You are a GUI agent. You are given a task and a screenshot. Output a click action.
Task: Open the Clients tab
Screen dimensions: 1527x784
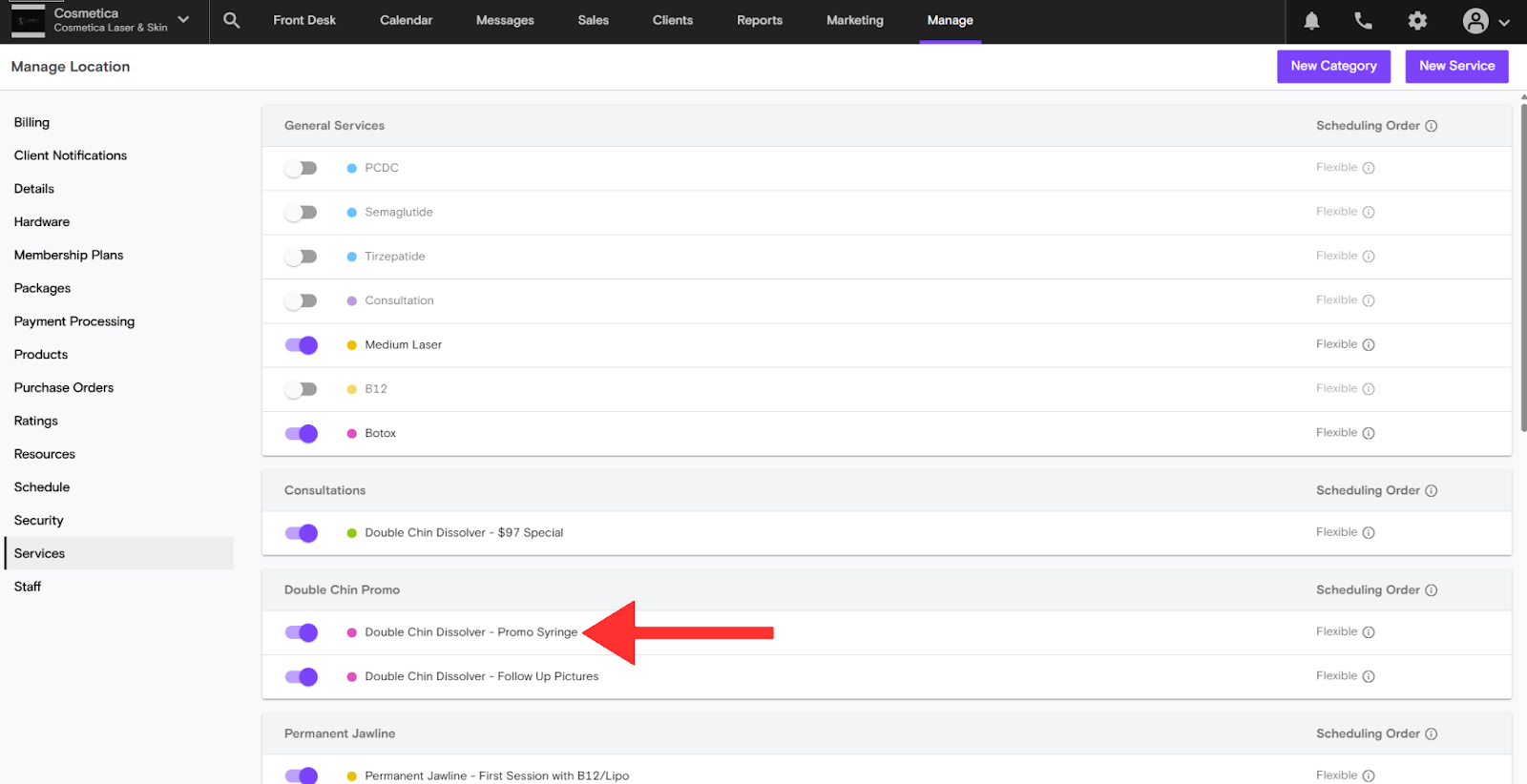click(673, 20)
